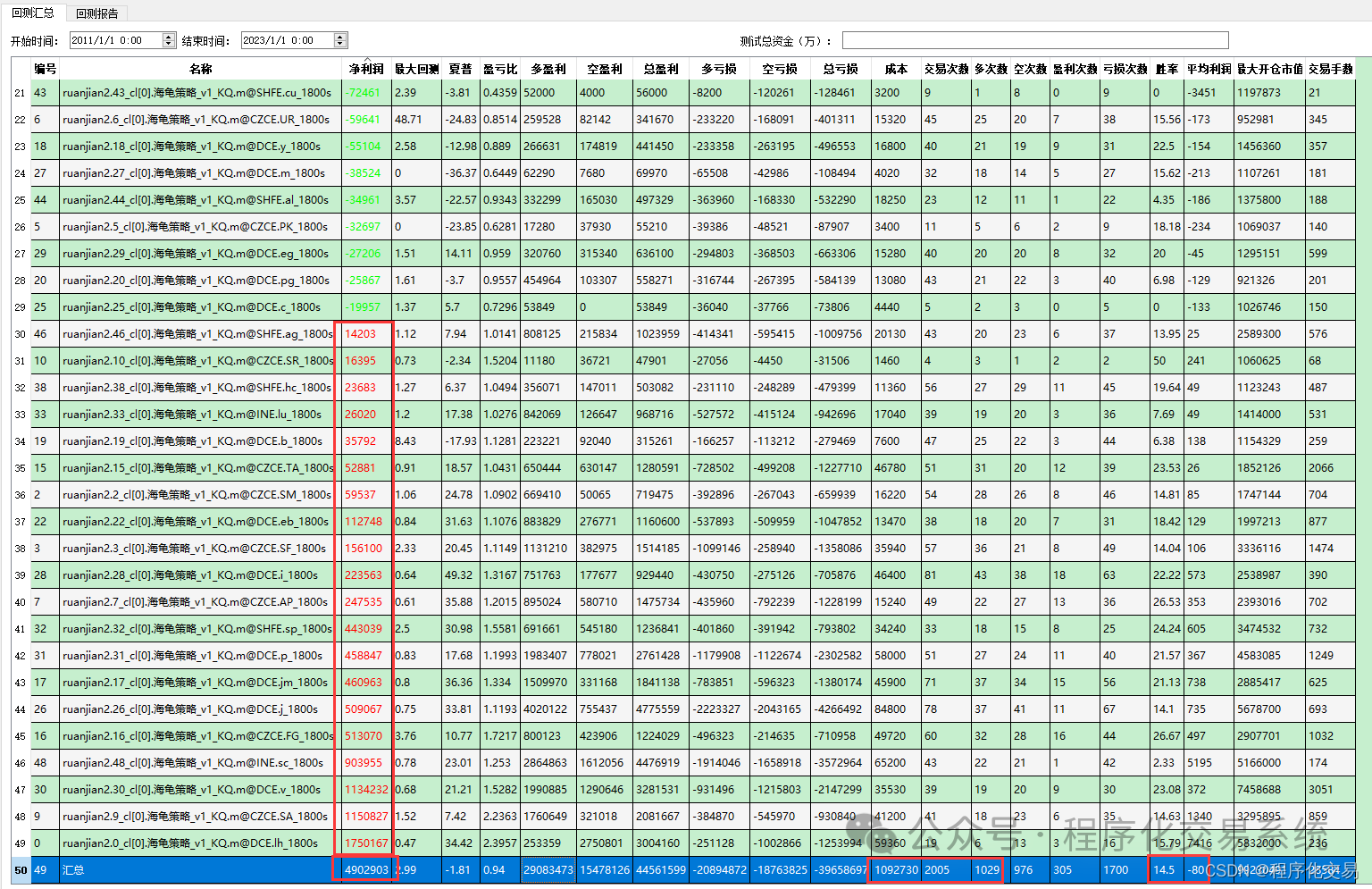Click the max drawdown cell 48.71
1372x889 pixels.
click(417, 120)
